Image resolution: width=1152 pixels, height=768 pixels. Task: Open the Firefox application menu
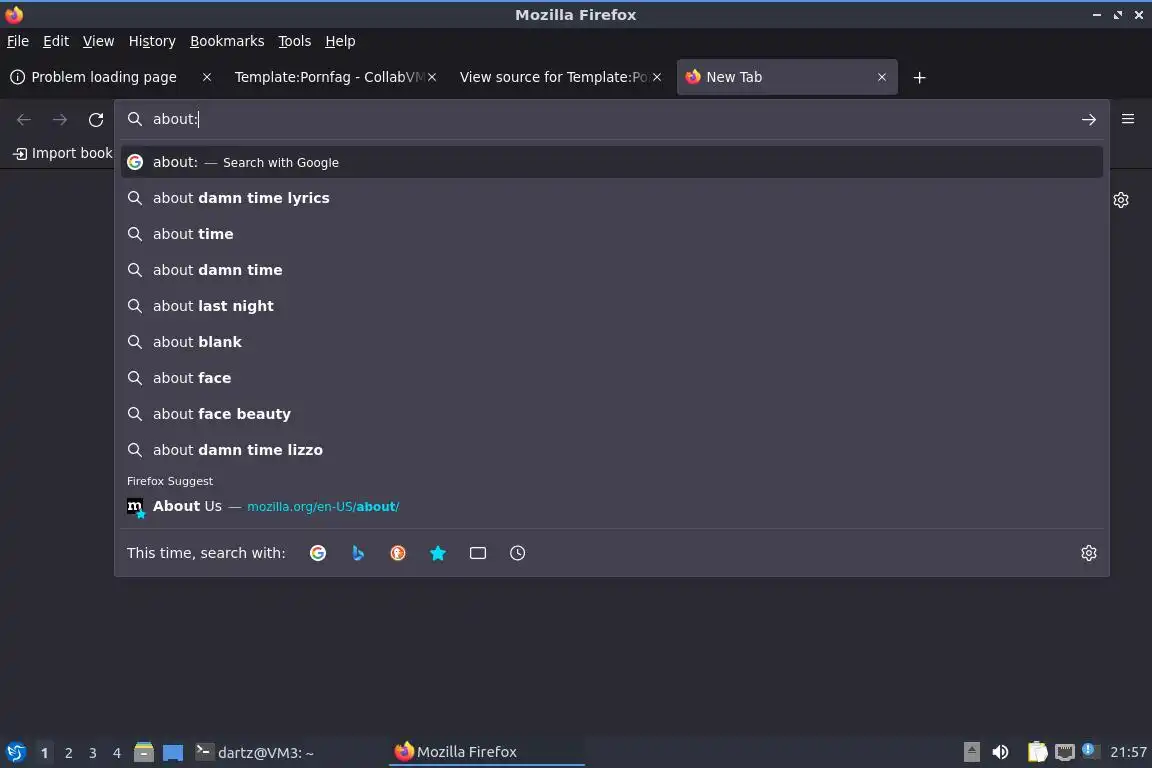(1128, 119)
